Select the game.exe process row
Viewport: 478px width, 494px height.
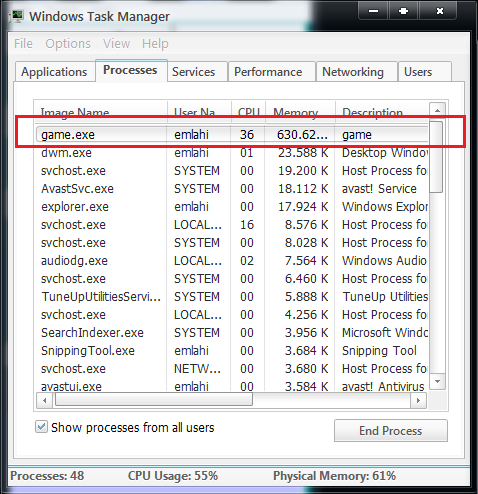(x=232, y=135)
